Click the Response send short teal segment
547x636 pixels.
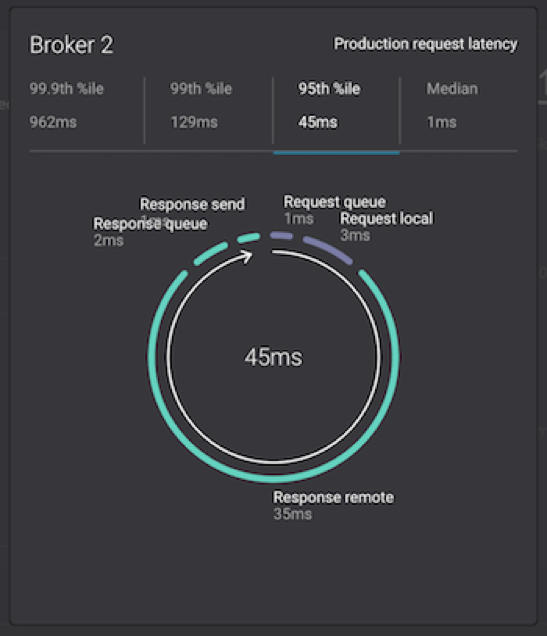tap(248, 238)
